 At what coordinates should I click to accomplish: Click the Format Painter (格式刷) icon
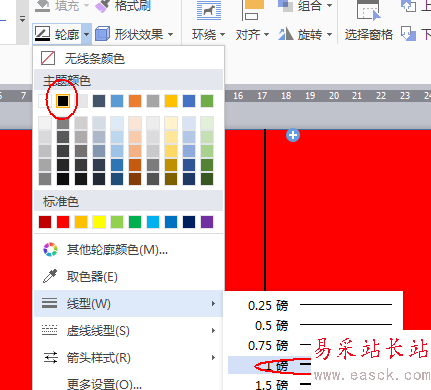pyautogui.click(x=103, y=5)
